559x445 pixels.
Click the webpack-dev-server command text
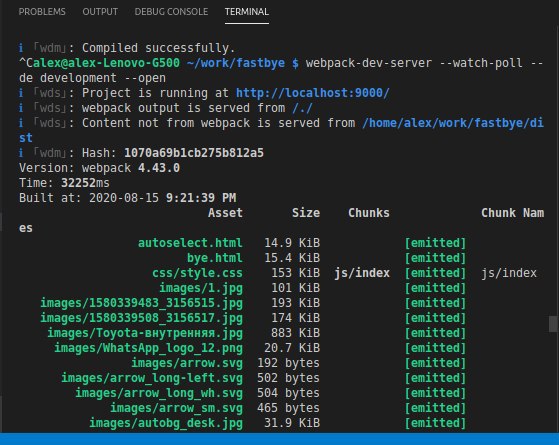(x=369, y=63)
